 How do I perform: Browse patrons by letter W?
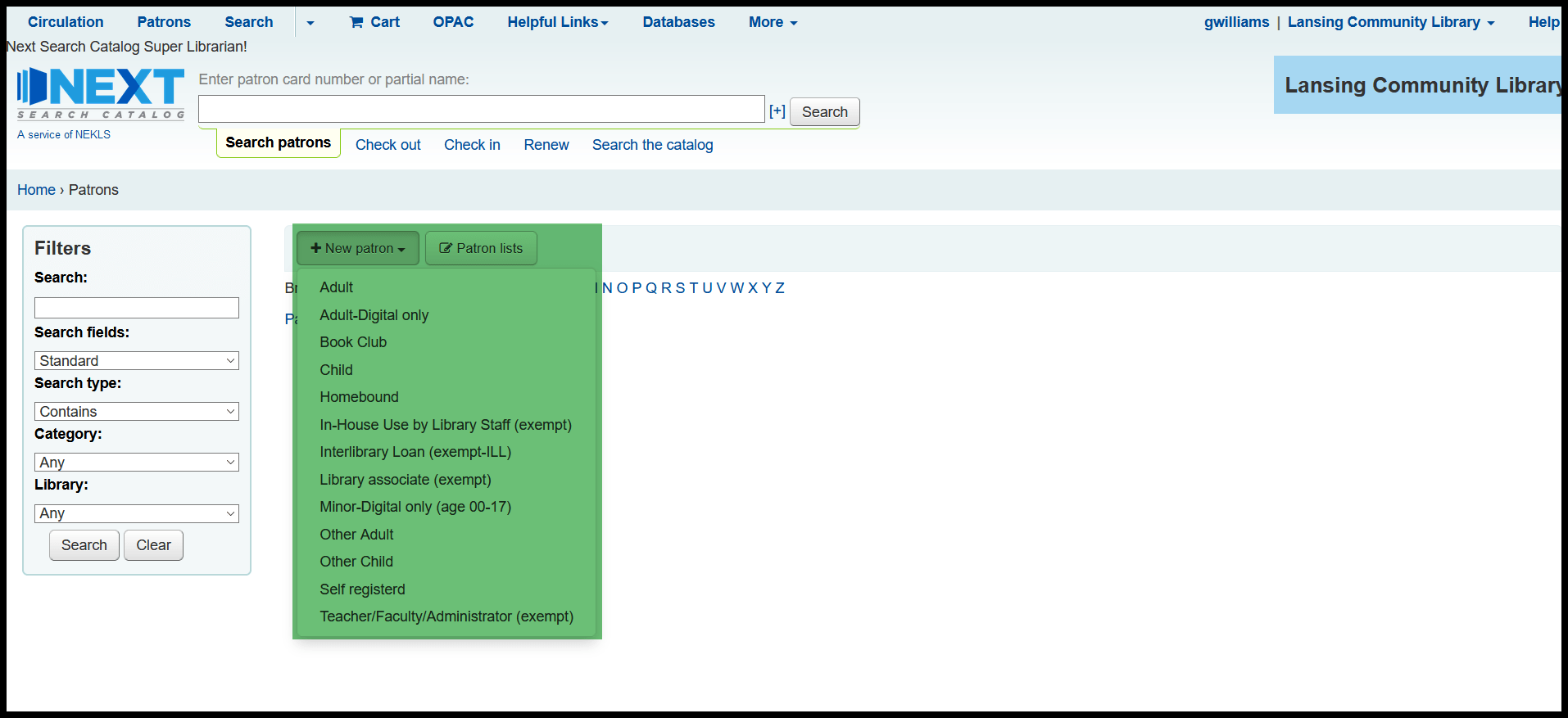tap(737, 288)
